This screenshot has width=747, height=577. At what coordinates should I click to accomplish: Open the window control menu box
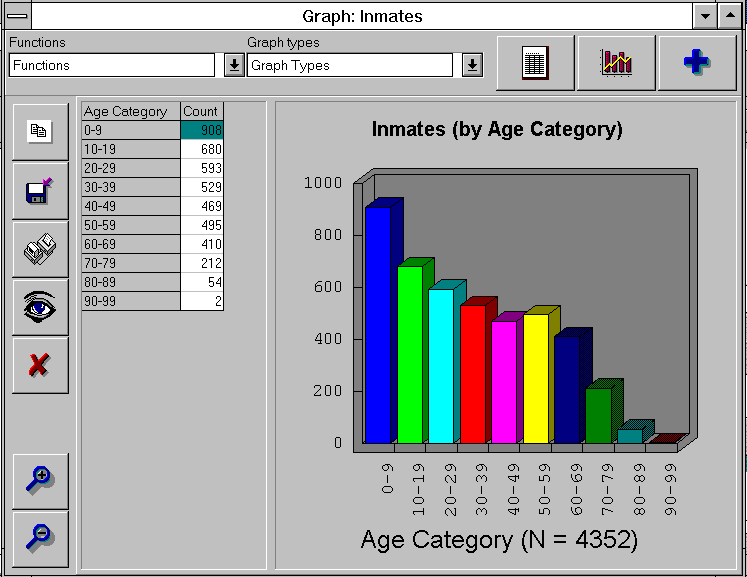click(16, 16)
